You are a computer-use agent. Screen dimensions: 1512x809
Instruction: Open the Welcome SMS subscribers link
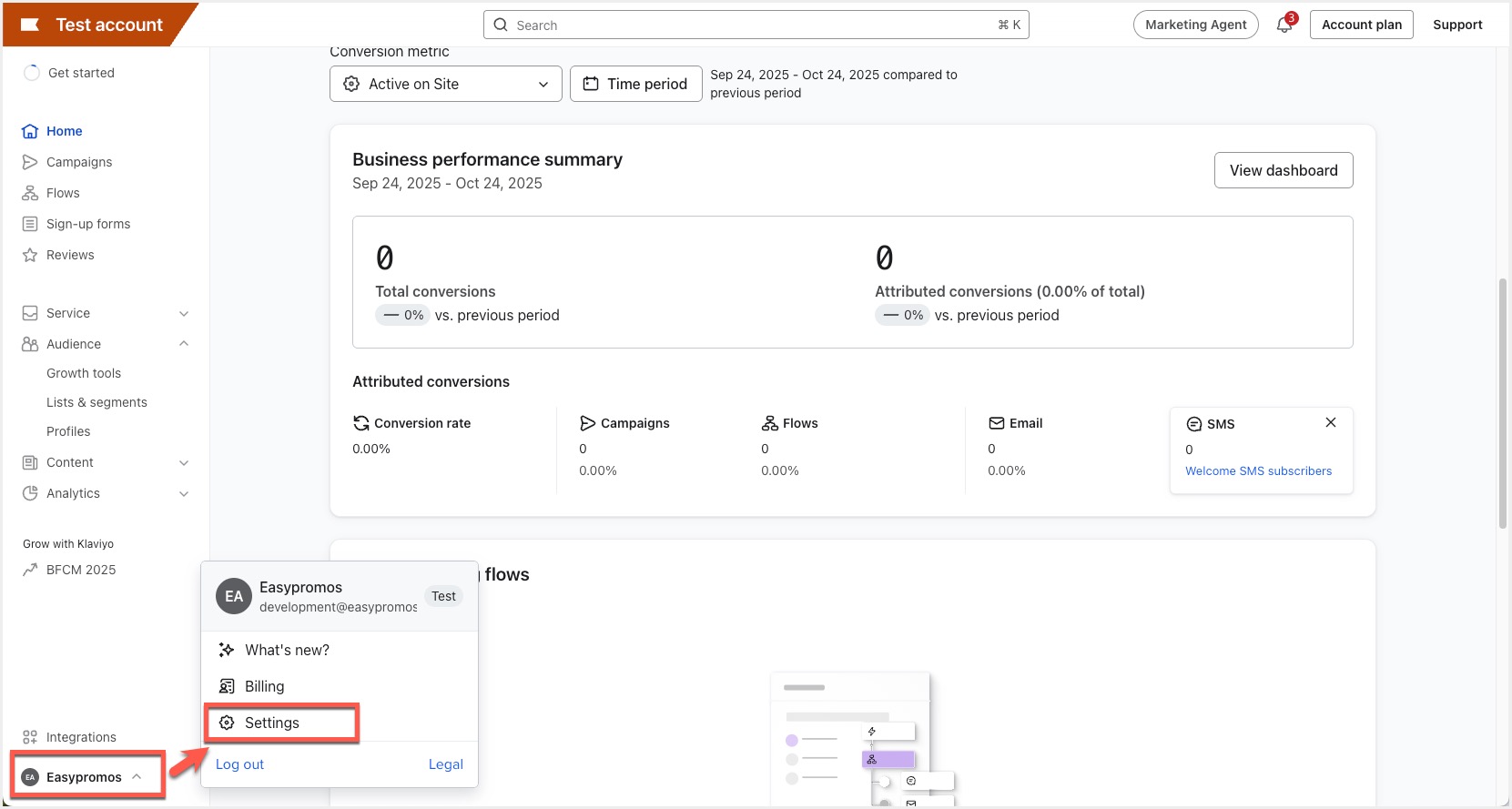tap(1258, 471)
